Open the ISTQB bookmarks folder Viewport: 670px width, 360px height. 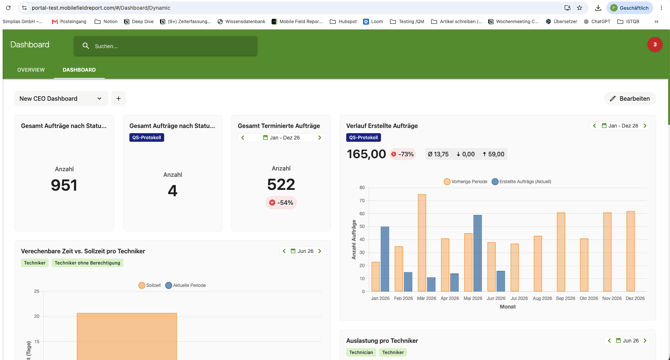click(x=628, y=21)
